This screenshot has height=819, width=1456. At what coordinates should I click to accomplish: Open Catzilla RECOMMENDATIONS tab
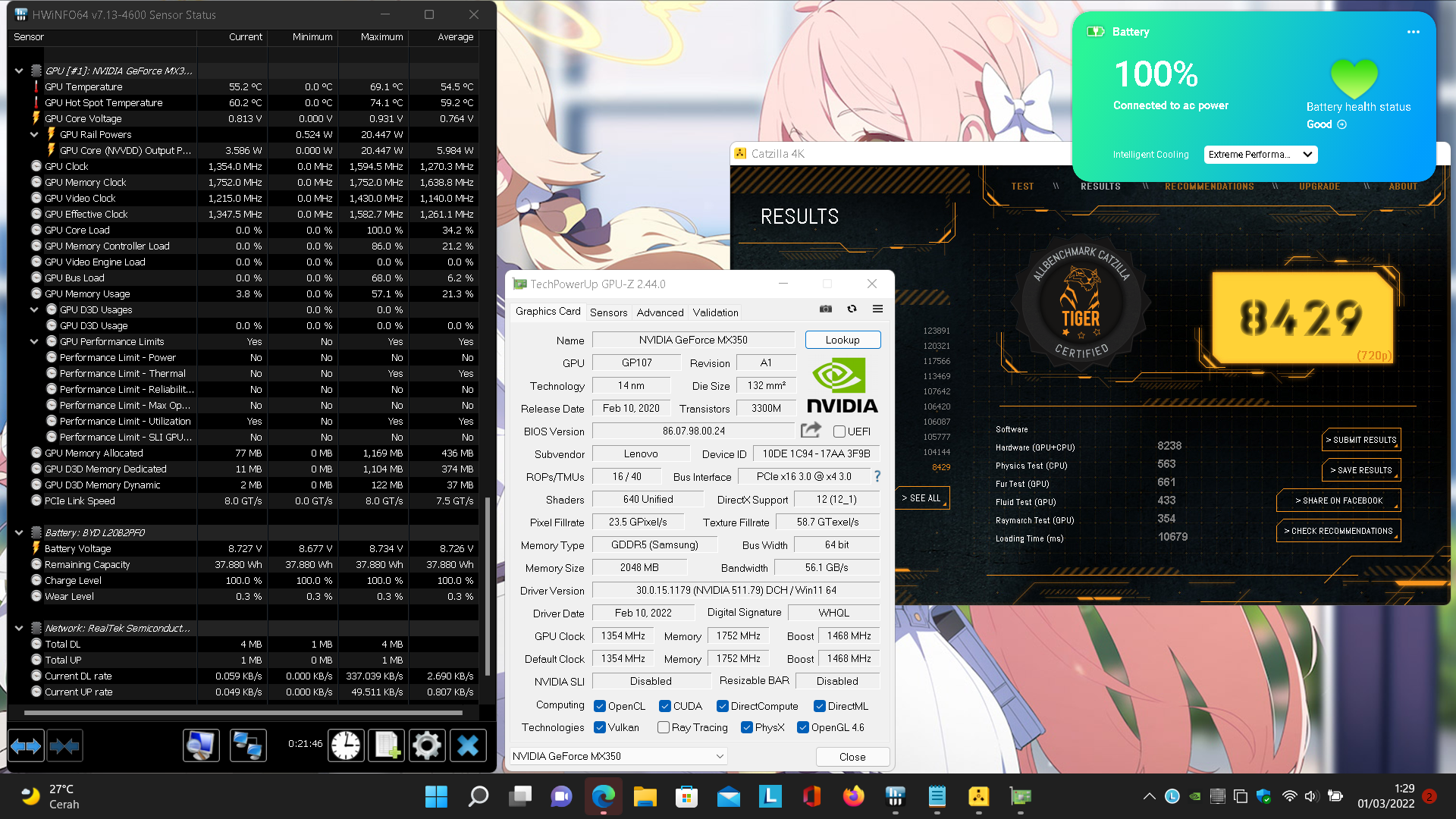coord(1210,187)
